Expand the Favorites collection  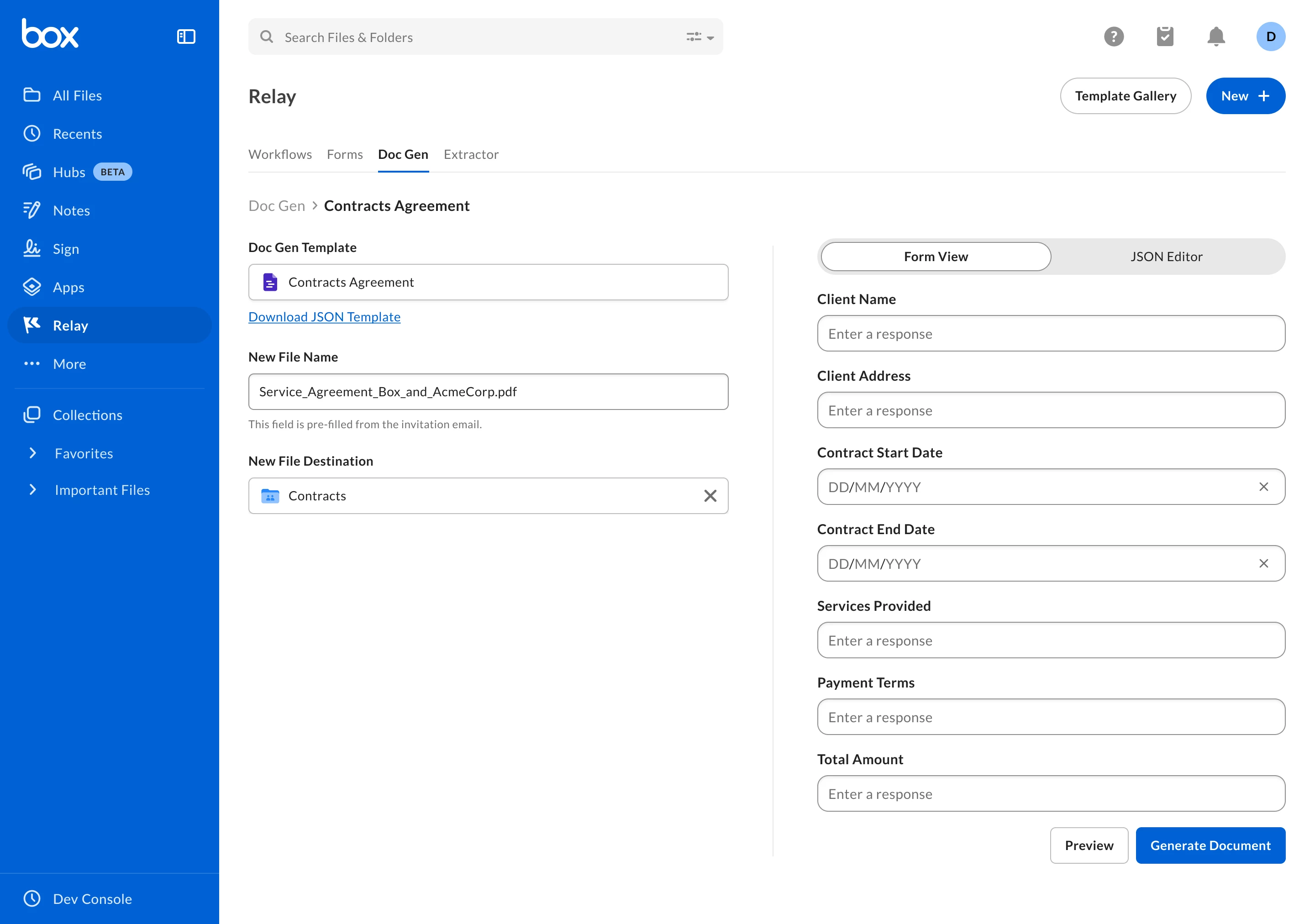click(x=32, y=453)
